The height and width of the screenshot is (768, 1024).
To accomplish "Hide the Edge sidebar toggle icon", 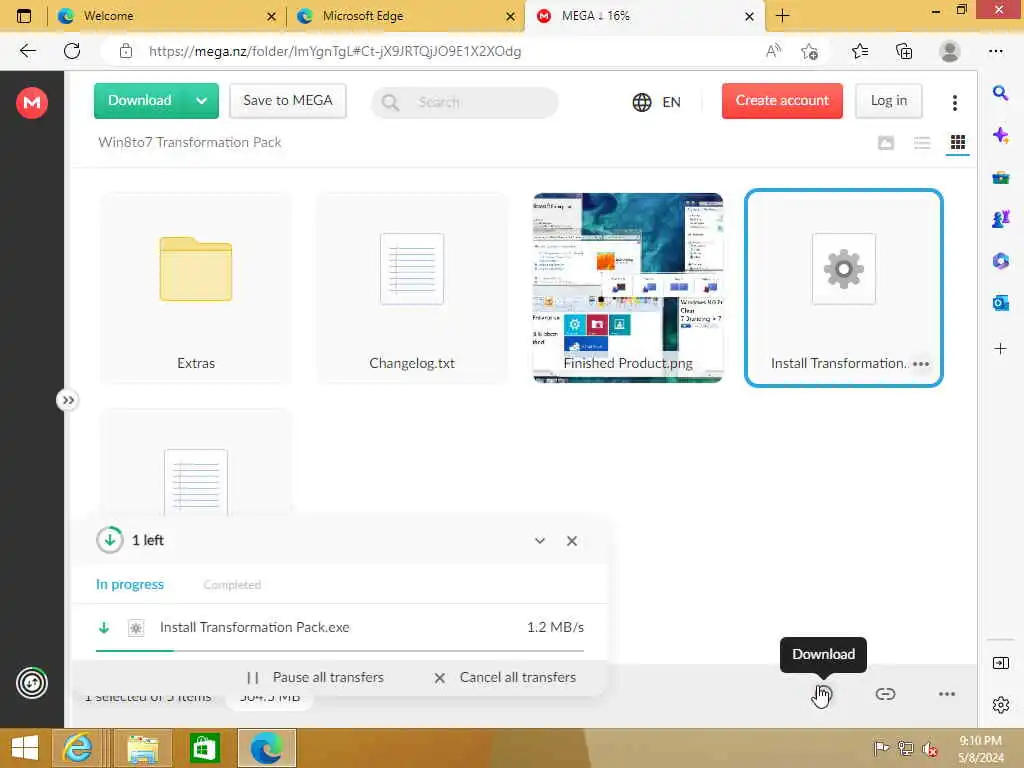I will pos(1000,663).
